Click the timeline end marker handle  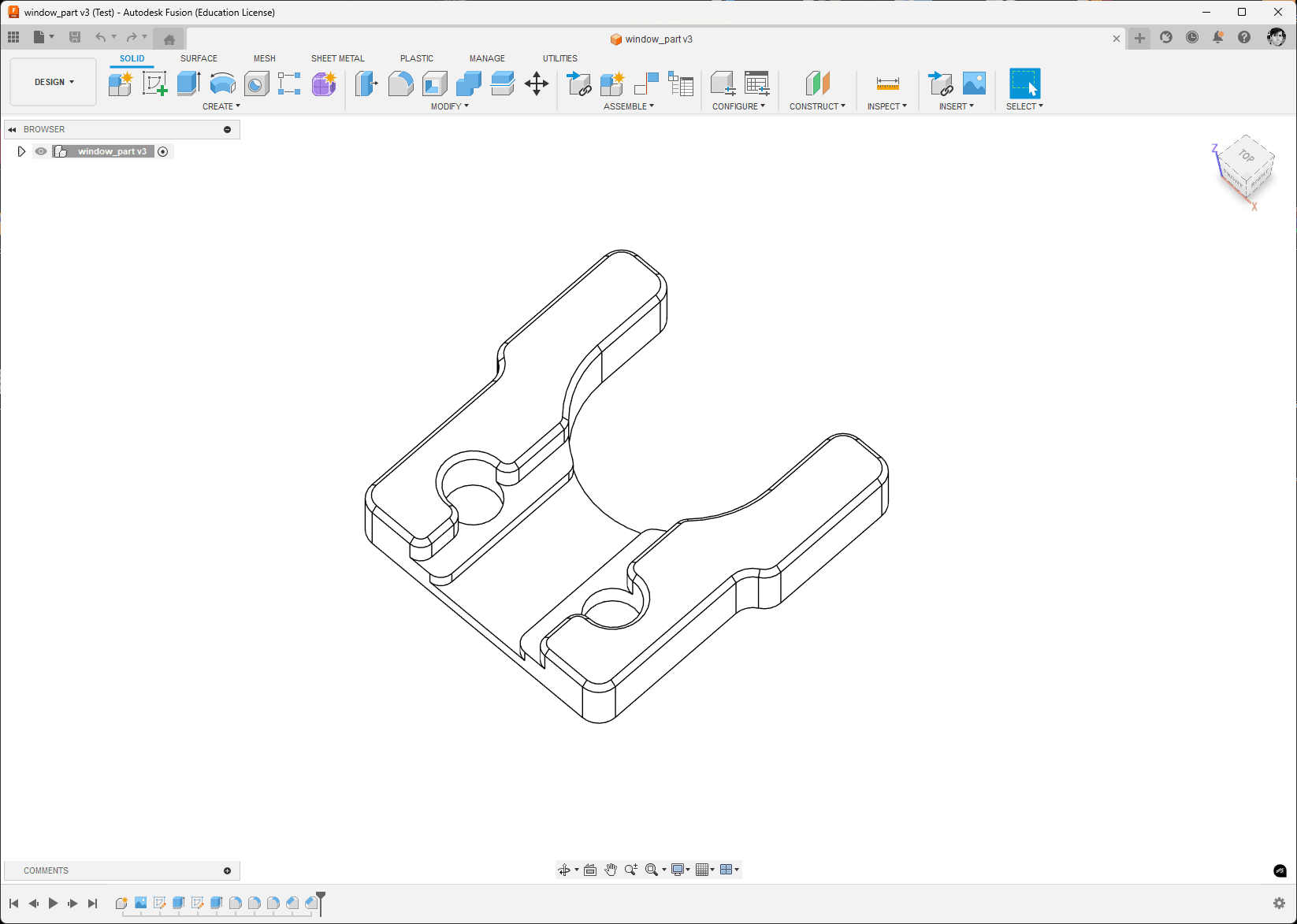point(321,902)
